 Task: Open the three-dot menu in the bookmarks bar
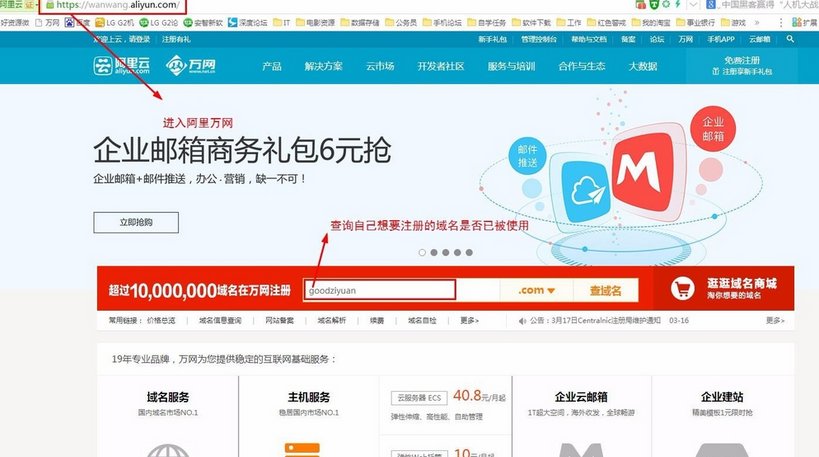tap(781, 22)
